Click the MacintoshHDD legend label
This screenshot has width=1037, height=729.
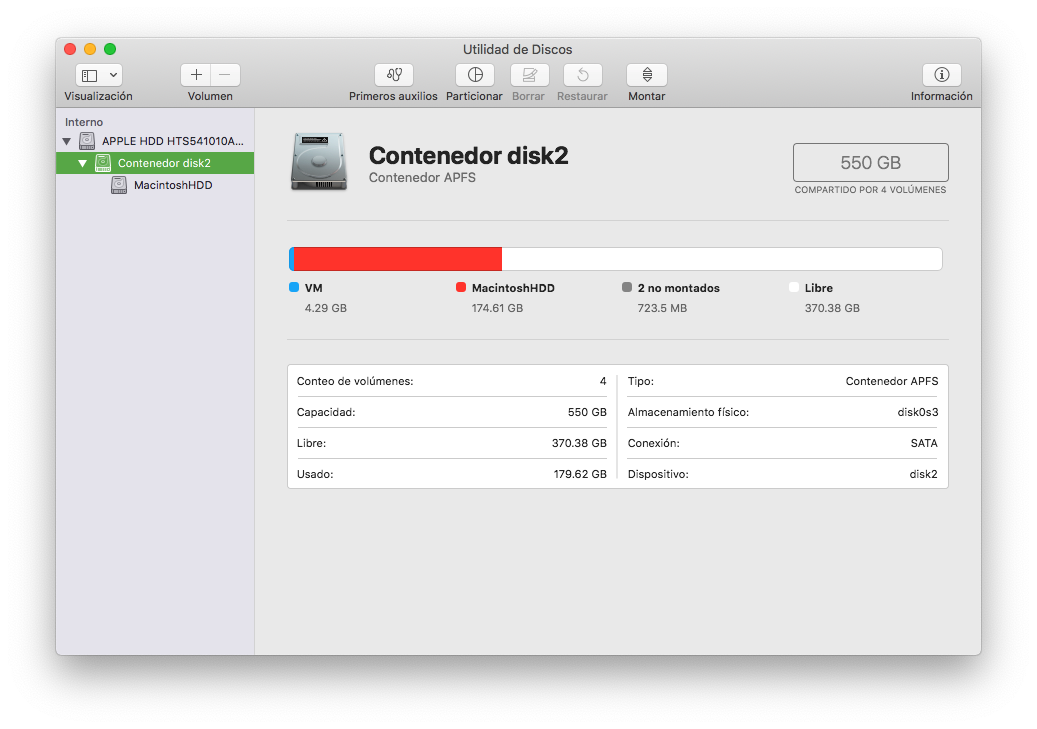tap(514, 288)
